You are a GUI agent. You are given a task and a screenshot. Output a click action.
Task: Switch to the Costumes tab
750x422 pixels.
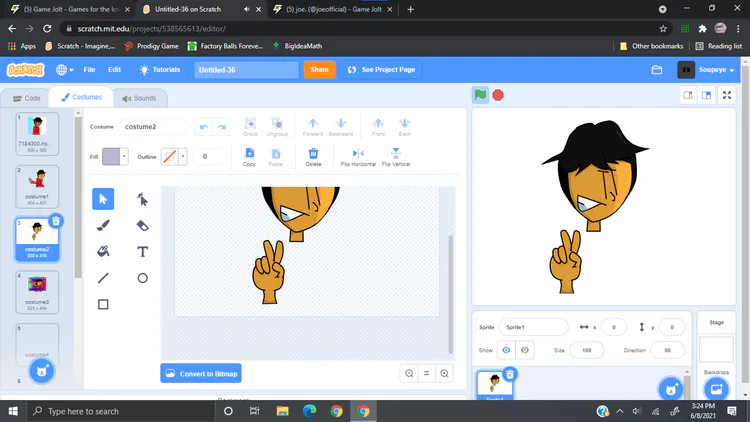point(81,97)
